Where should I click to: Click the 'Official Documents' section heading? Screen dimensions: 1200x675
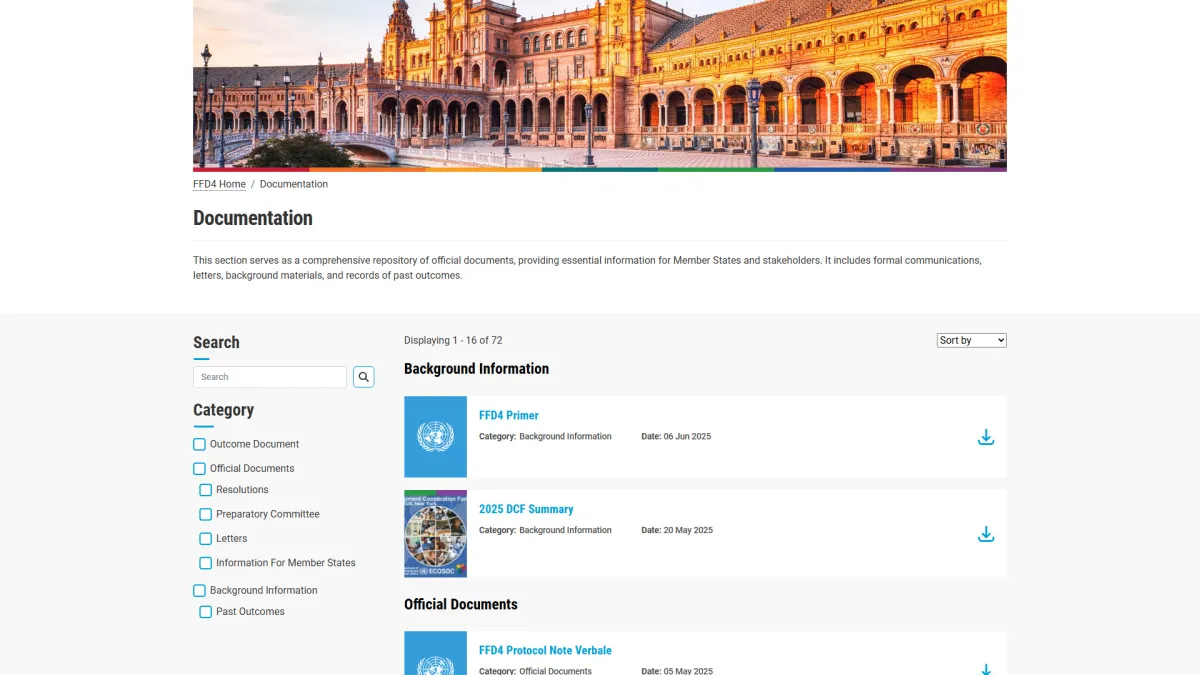pos(461,604)
